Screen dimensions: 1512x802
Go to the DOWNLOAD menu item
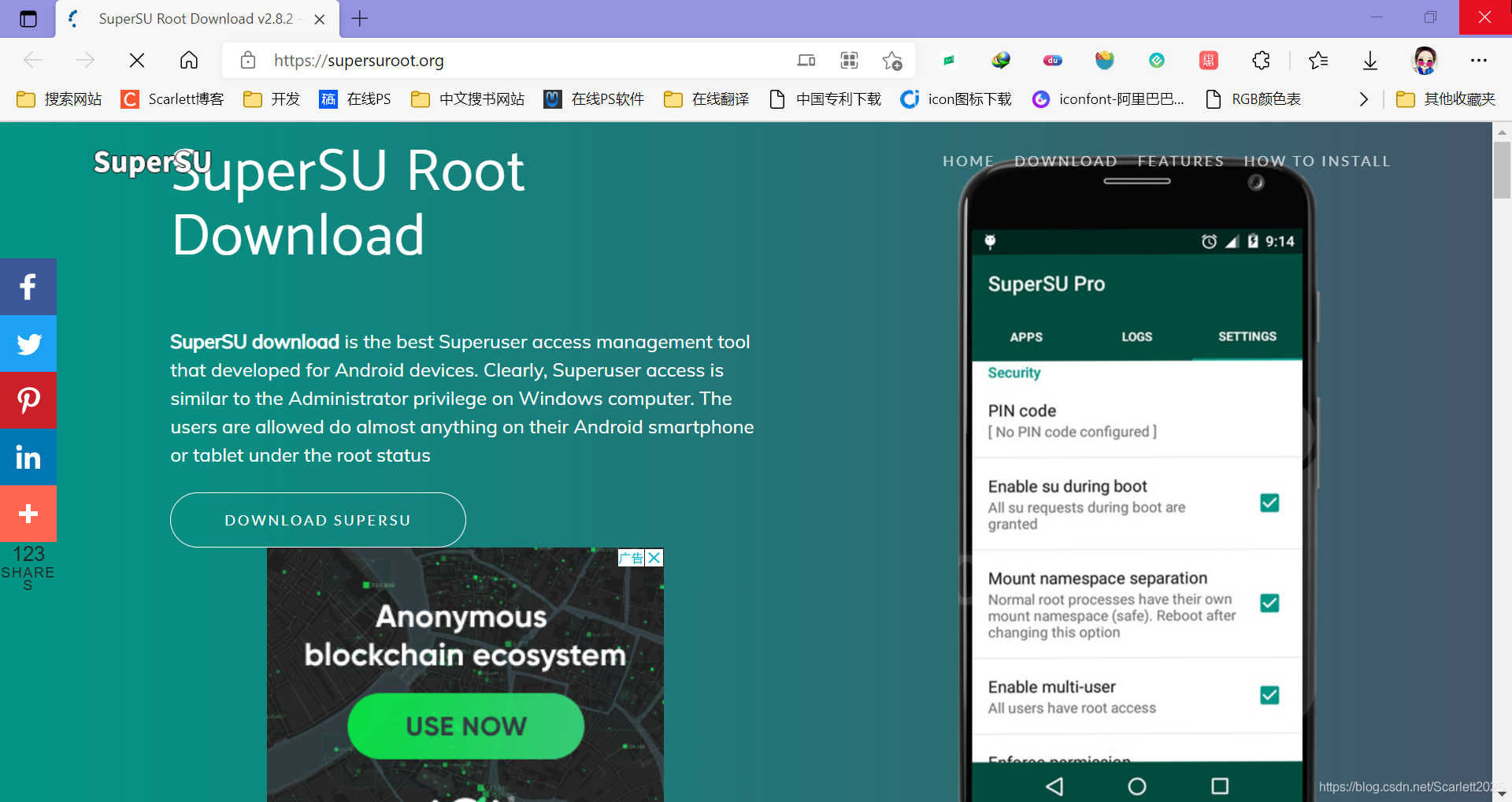click(1065, 161)
